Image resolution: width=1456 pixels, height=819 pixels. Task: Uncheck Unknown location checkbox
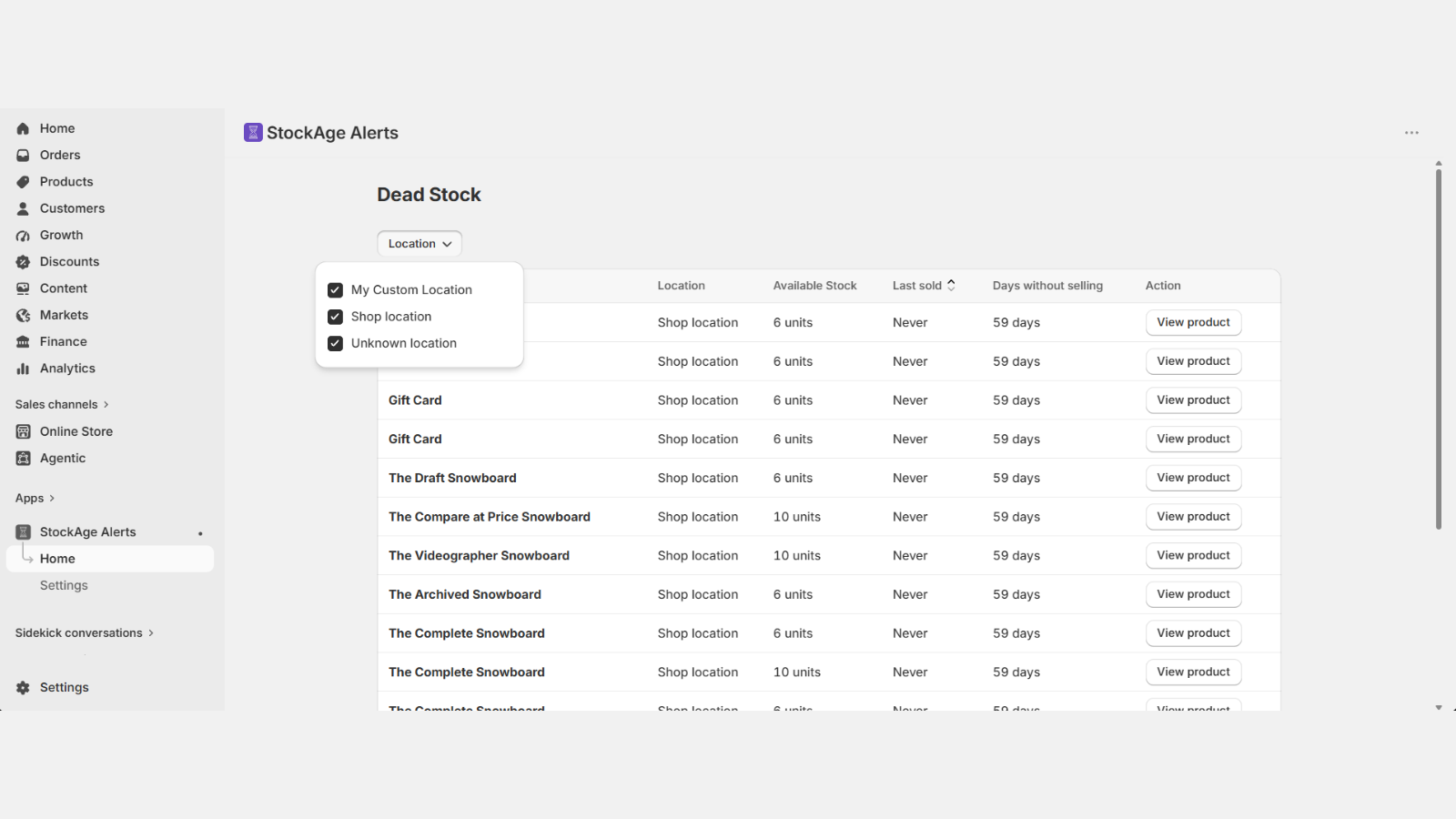335,343
